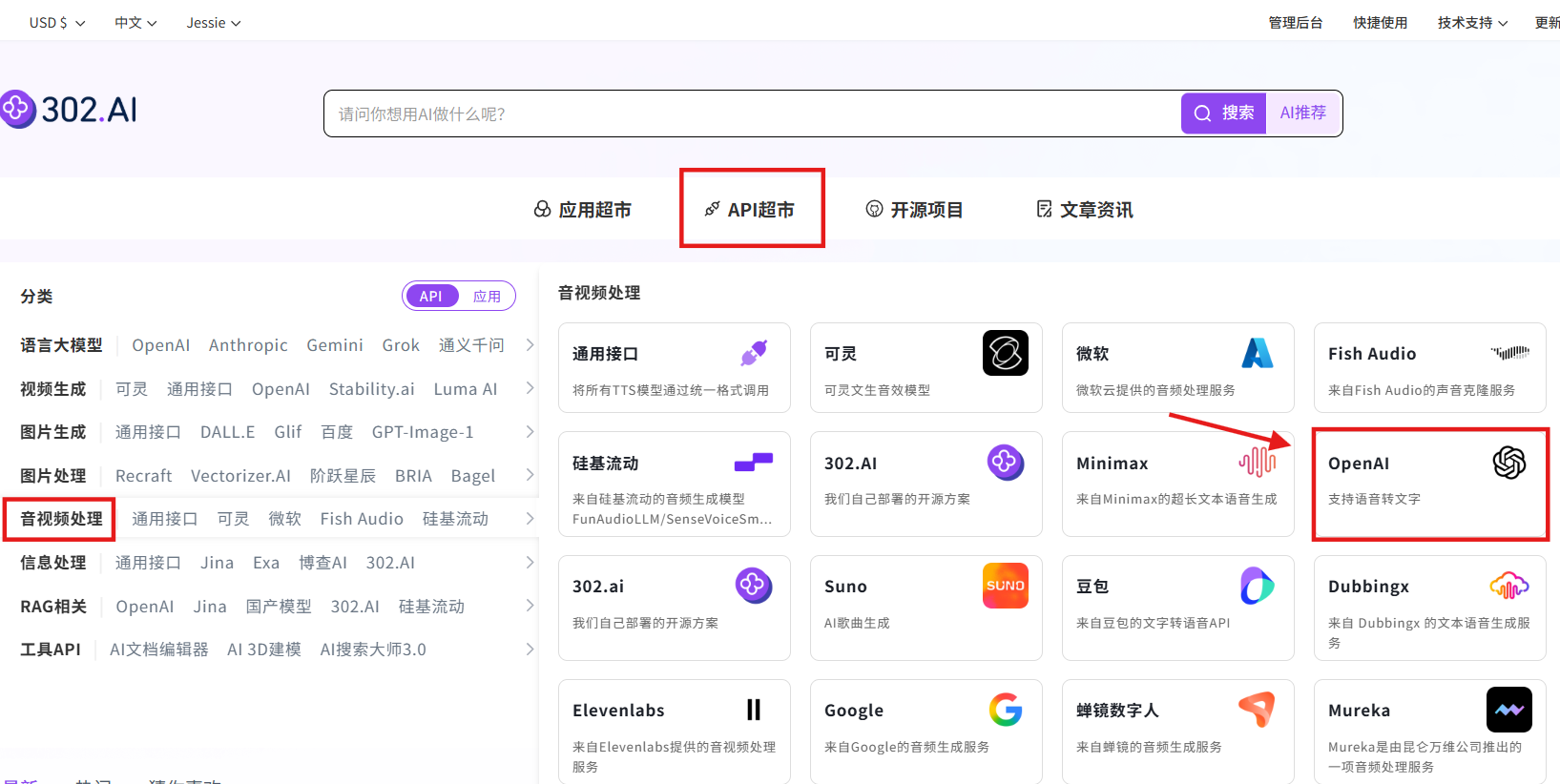Click AI搜索大师3.0 under 工具API
Viewport: 1560px width, 784px height.
[373, 650]
